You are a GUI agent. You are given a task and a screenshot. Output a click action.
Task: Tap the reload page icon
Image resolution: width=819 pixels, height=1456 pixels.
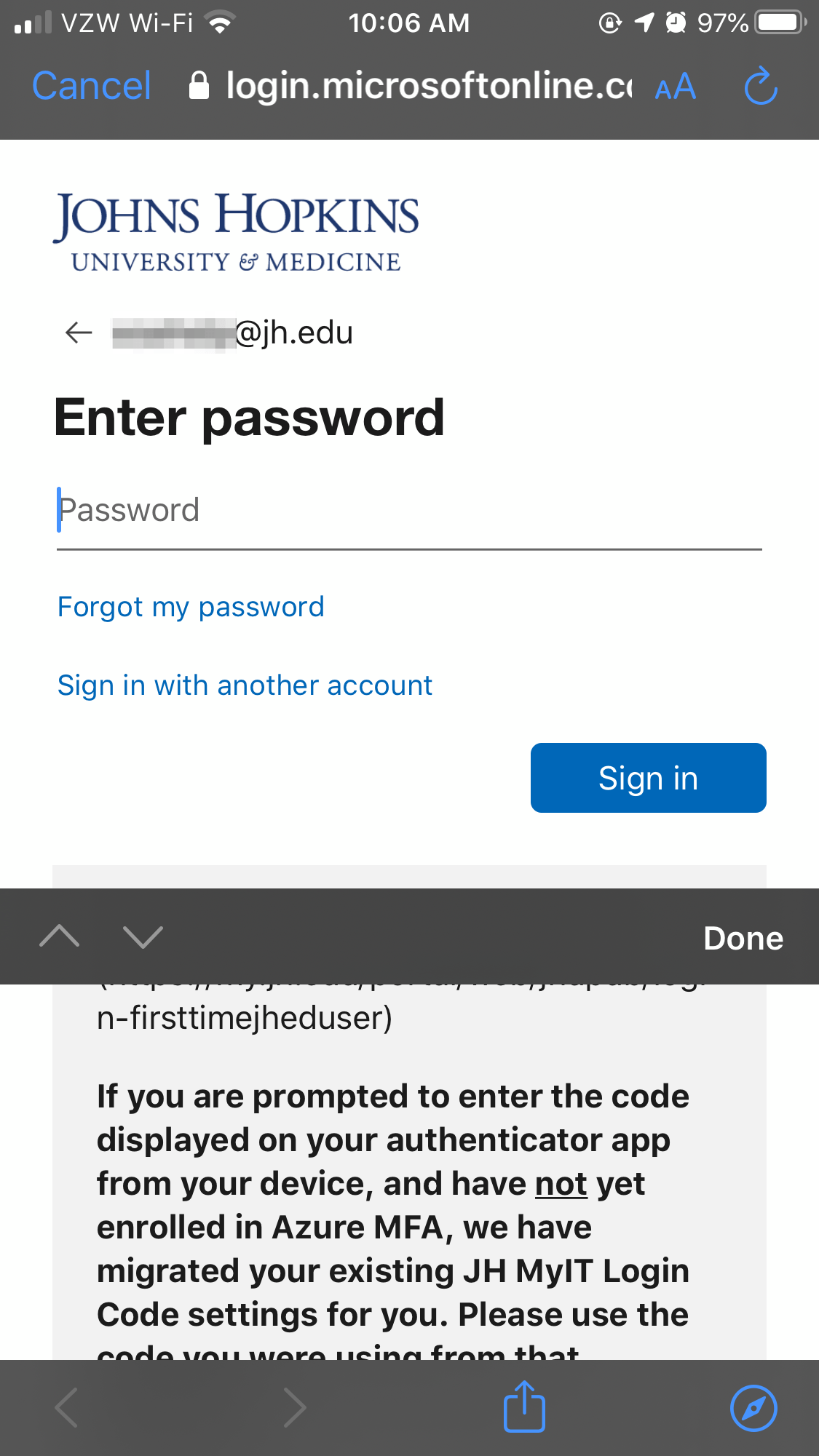coord(761,87)
